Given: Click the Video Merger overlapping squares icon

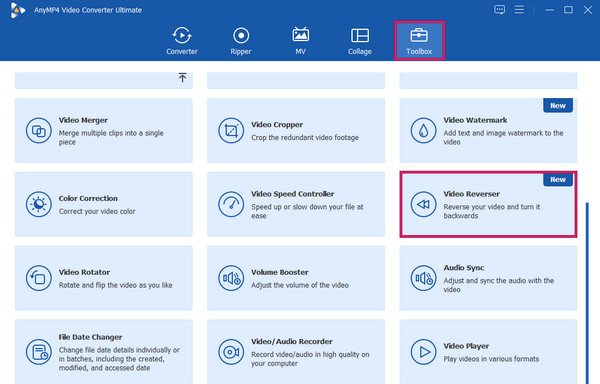Looking at the screenshot, I should (x=39, y=131).
